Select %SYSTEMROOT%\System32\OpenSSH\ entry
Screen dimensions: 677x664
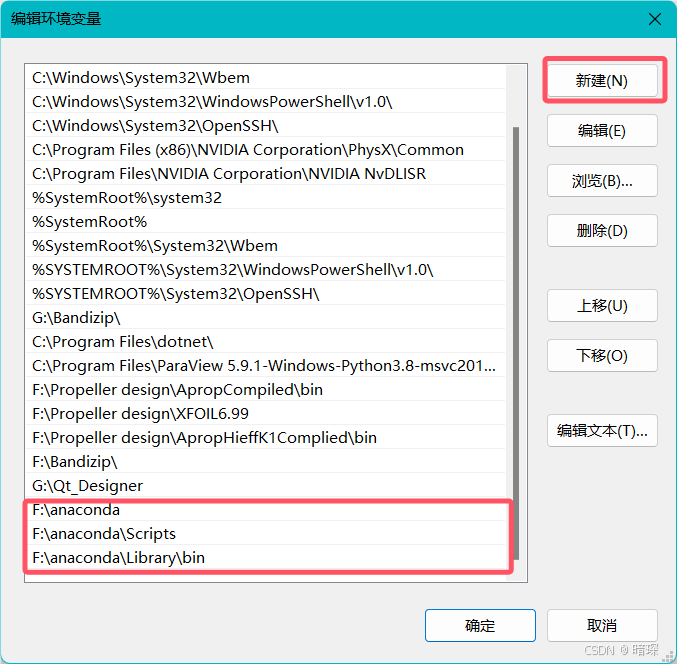click(266, 294)
